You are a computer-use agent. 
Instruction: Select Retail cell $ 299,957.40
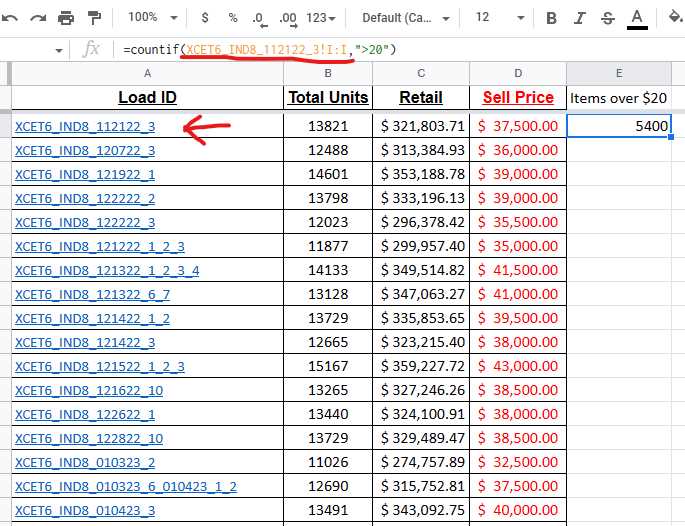tap(421, 246)
